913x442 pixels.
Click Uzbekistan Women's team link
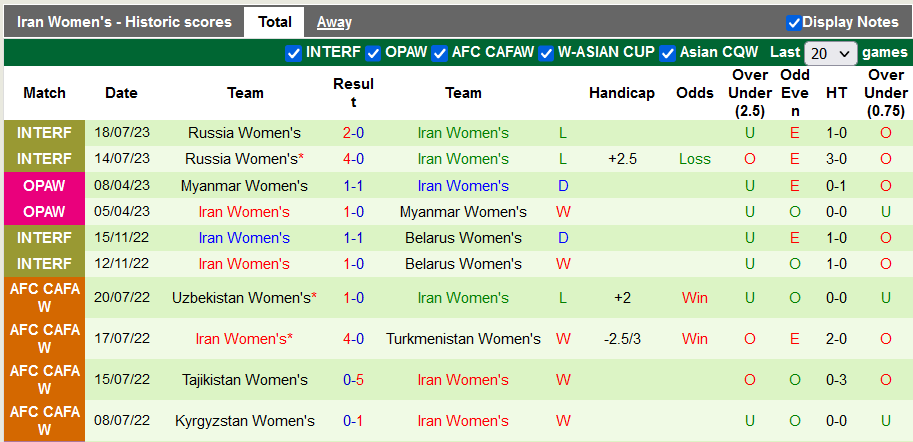[x=241, y=298]
